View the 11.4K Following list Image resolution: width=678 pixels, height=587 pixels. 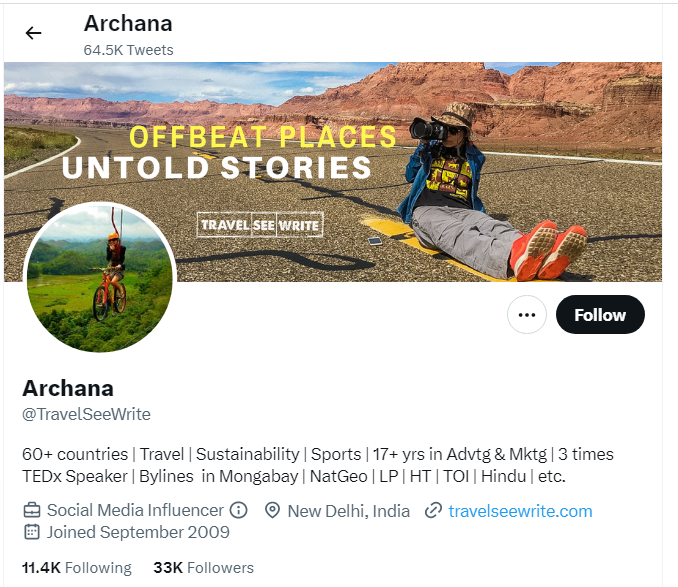77,568
